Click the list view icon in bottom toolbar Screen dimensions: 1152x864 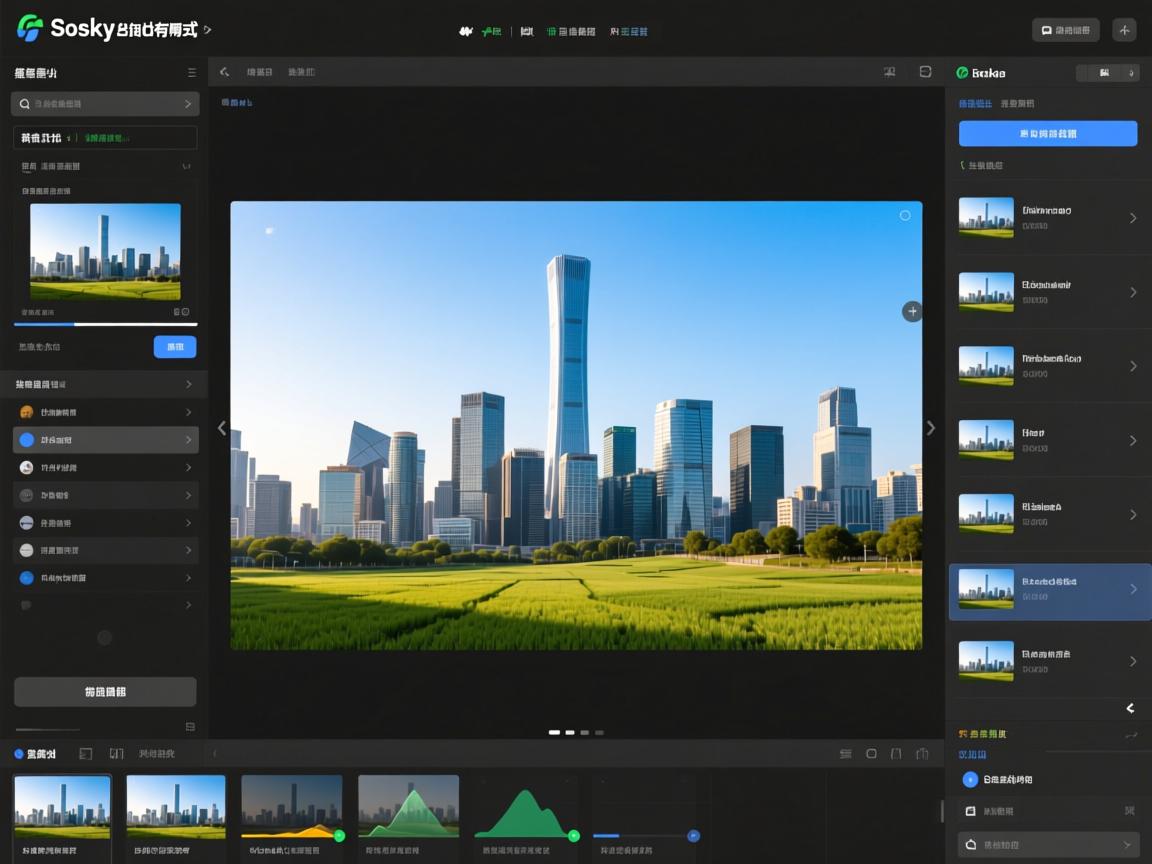[x=846, y=754]
